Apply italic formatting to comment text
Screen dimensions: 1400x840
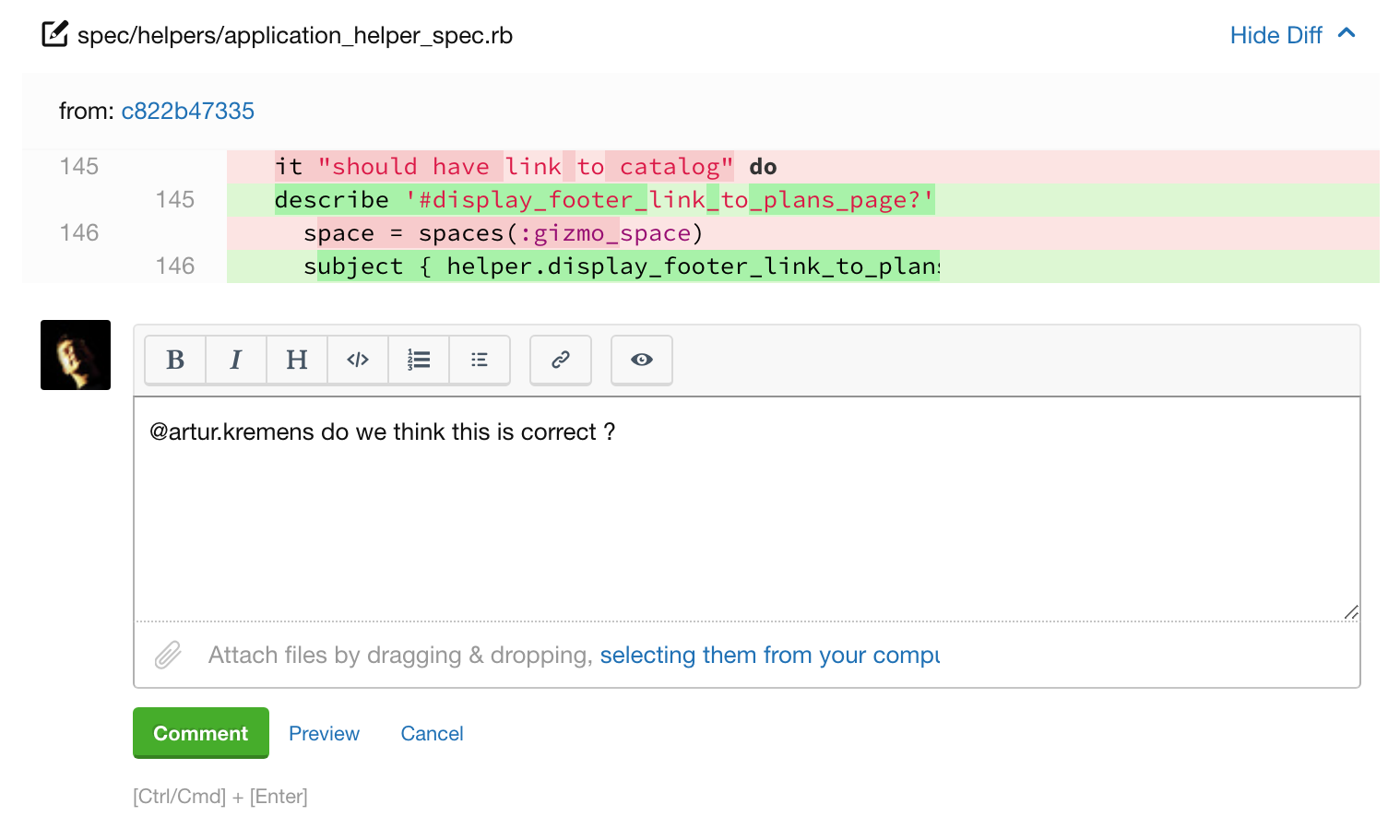tap(236, 360)
